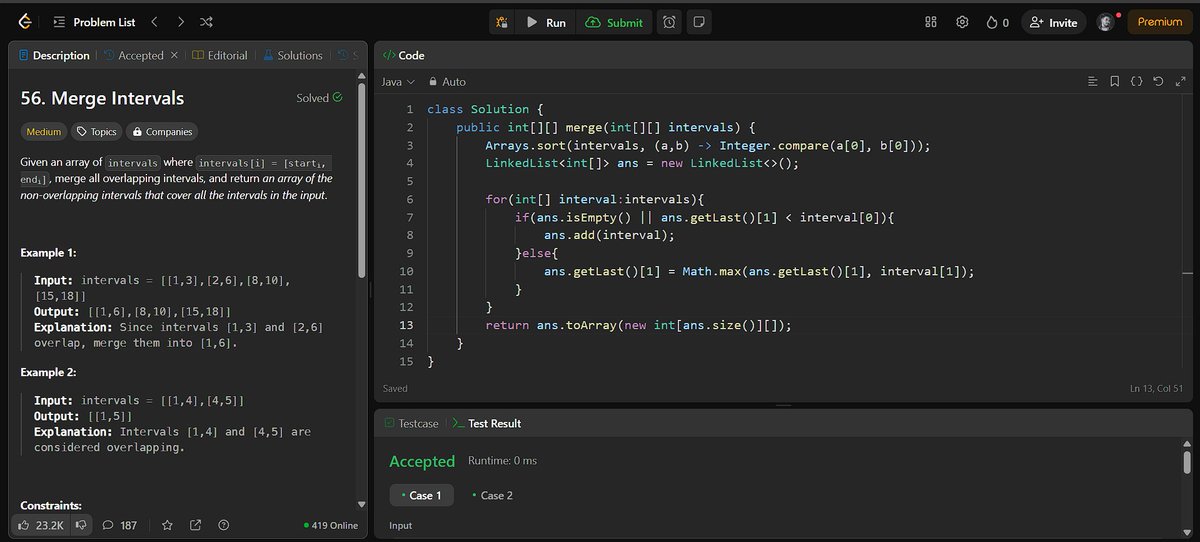Click the Premium button
This screenshot has height=542, width=1200.
(x=1160, y=22)
